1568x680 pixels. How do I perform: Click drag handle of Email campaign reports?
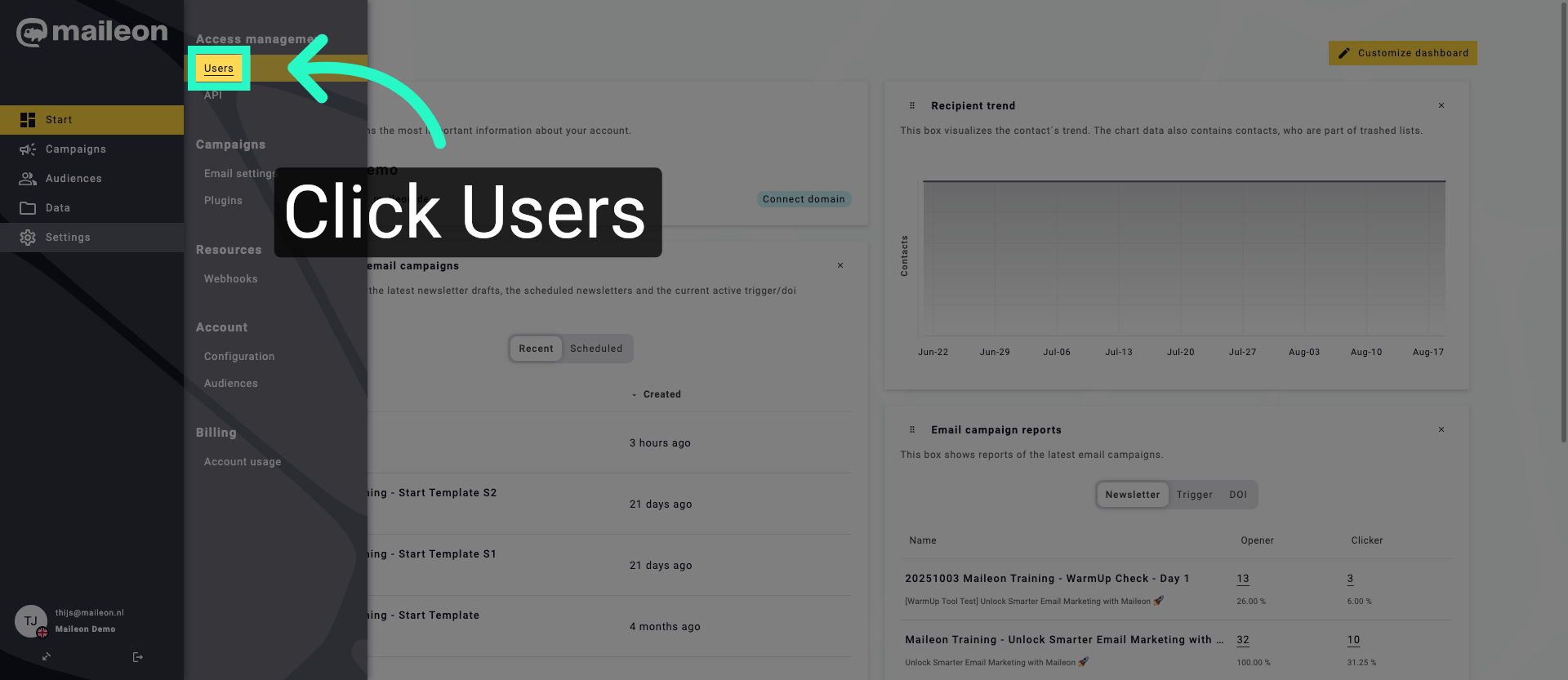click(912, 430)
